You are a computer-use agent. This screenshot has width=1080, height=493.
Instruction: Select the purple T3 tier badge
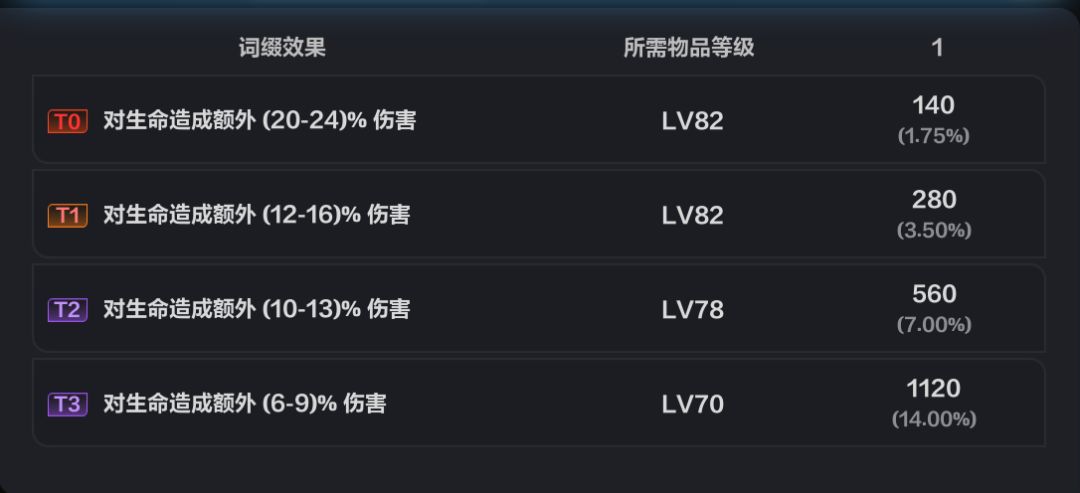tap(67, 404)
